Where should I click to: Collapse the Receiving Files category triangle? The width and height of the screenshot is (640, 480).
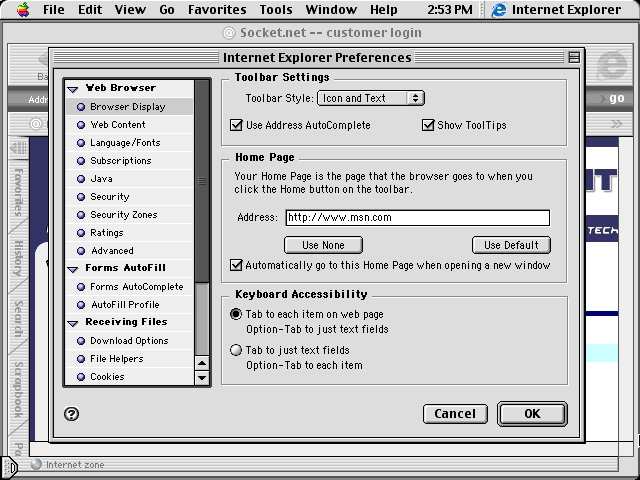73,323
